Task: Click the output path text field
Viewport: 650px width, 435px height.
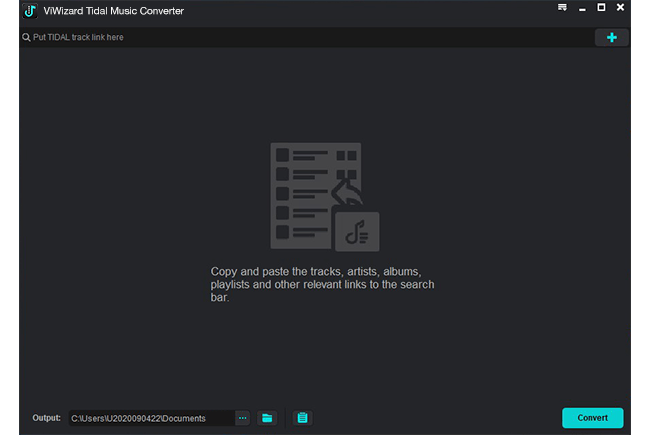Action: coord(150,418)
